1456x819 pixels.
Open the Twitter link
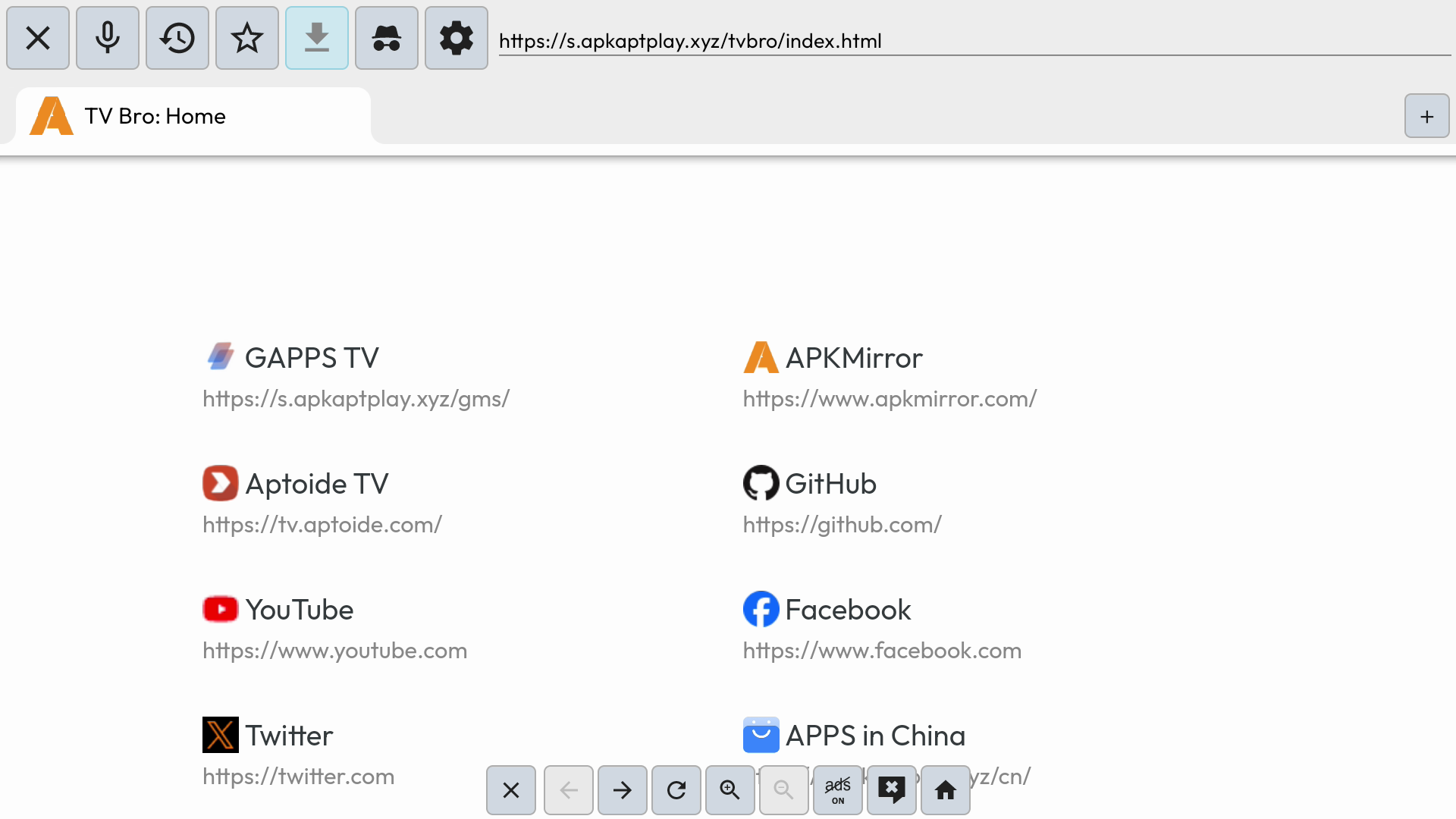click(x=289, y=735)
